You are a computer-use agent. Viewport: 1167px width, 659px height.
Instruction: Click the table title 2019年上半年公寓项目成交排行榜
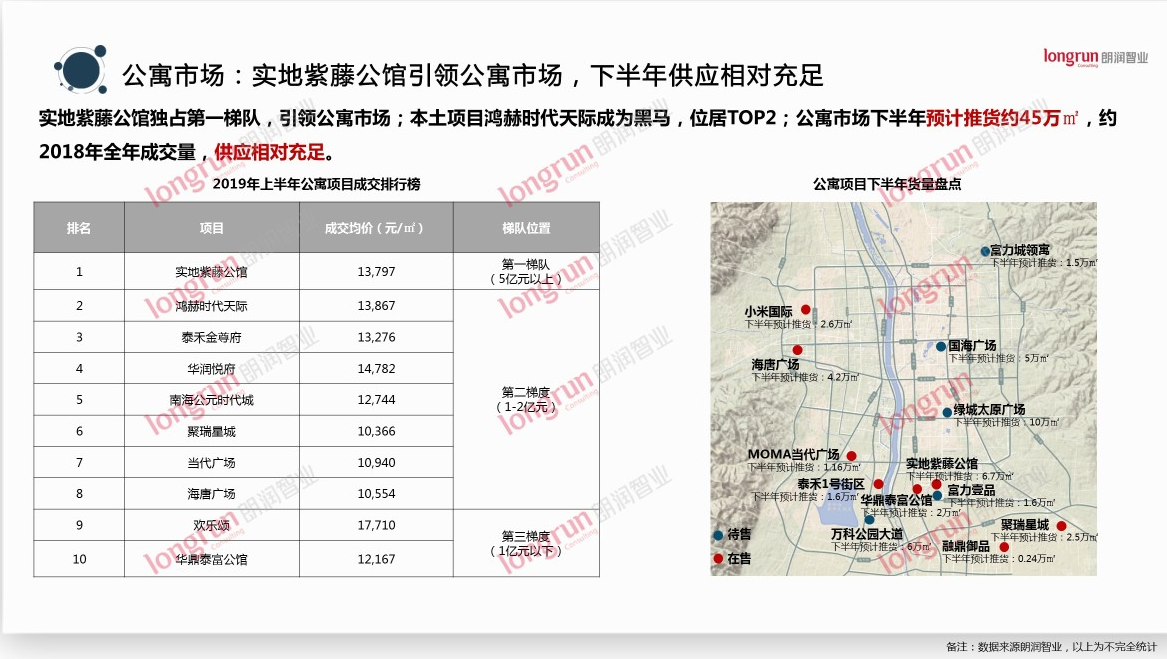(x=316, y=184)
